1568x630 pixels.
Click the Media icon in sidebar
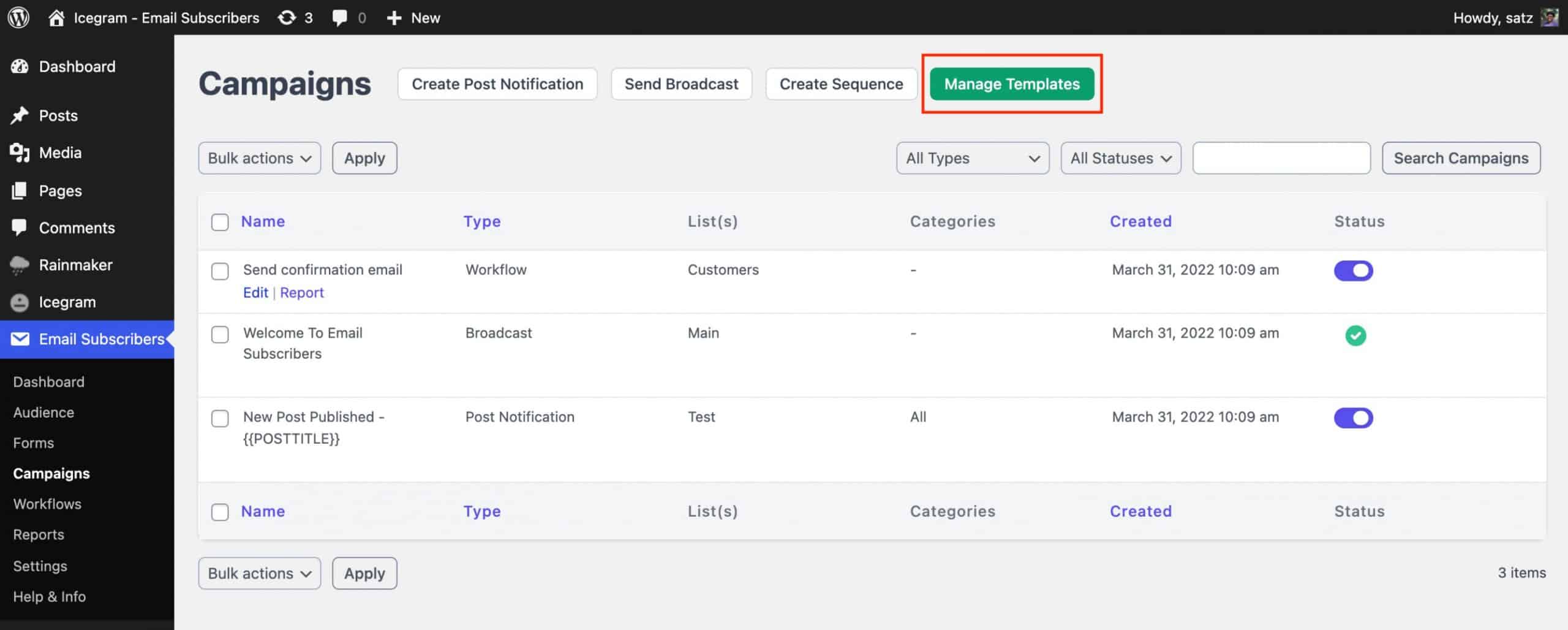[20, 153]
